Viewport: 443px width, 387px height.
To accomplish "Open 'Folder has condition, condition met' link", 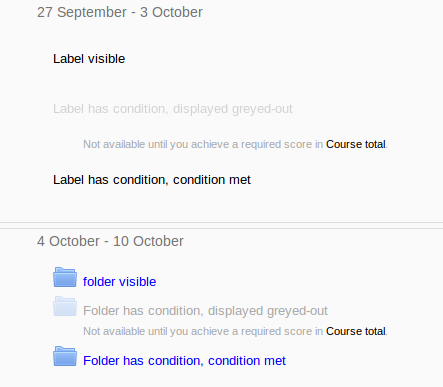I will coord(184,361).
